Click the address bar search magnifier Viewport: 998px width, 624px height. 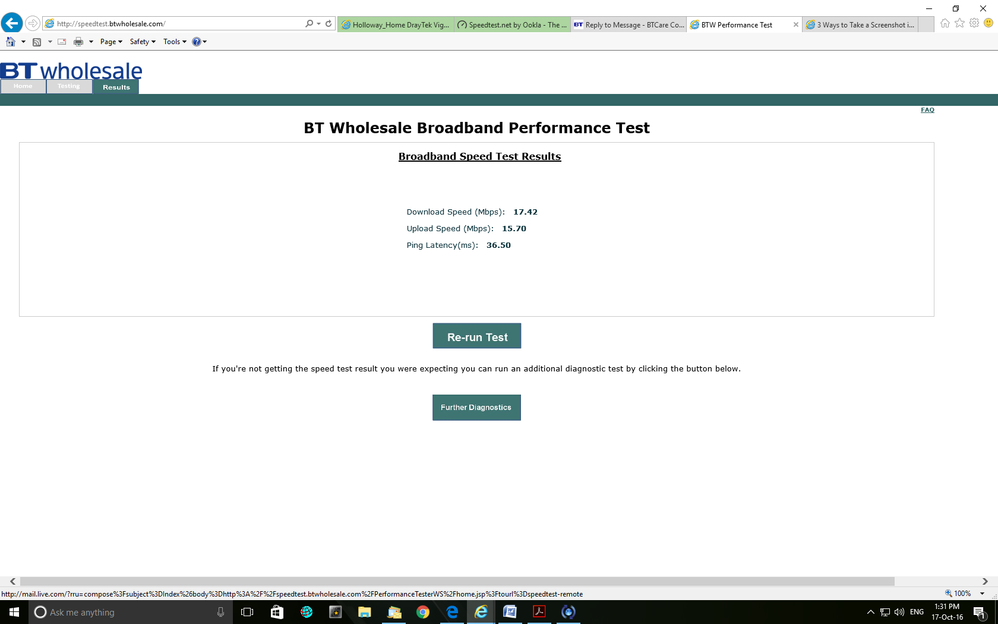(309, 24)
